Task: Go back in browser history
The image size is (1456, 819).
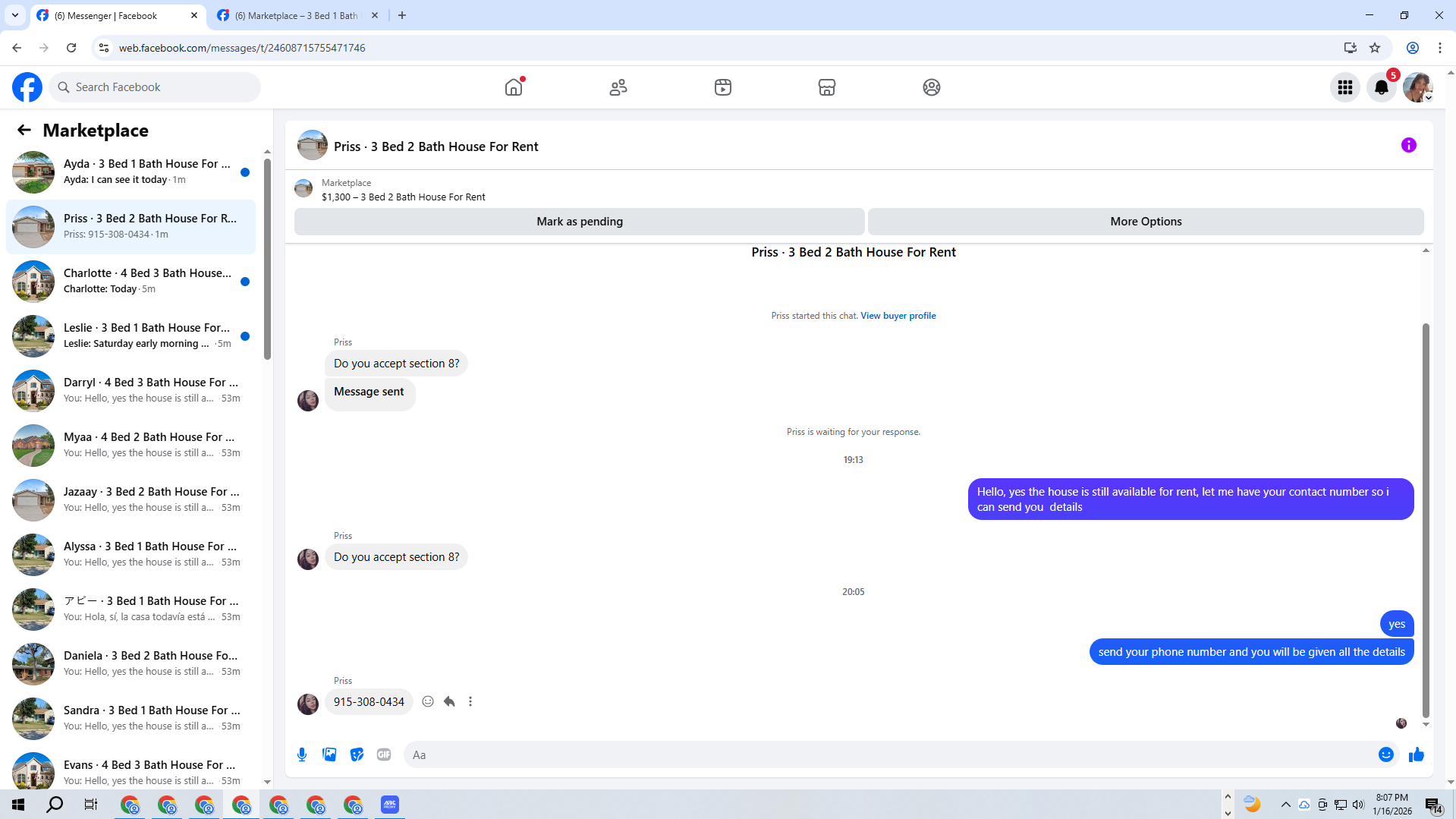Action: coord(17,48)
